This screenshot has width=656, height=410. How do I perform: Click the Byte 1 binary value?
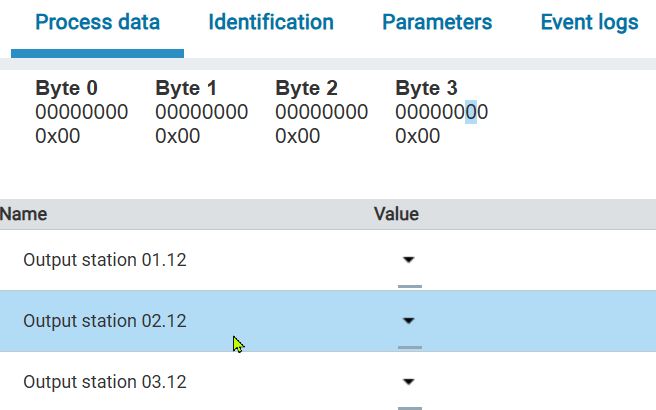point(201,112)
